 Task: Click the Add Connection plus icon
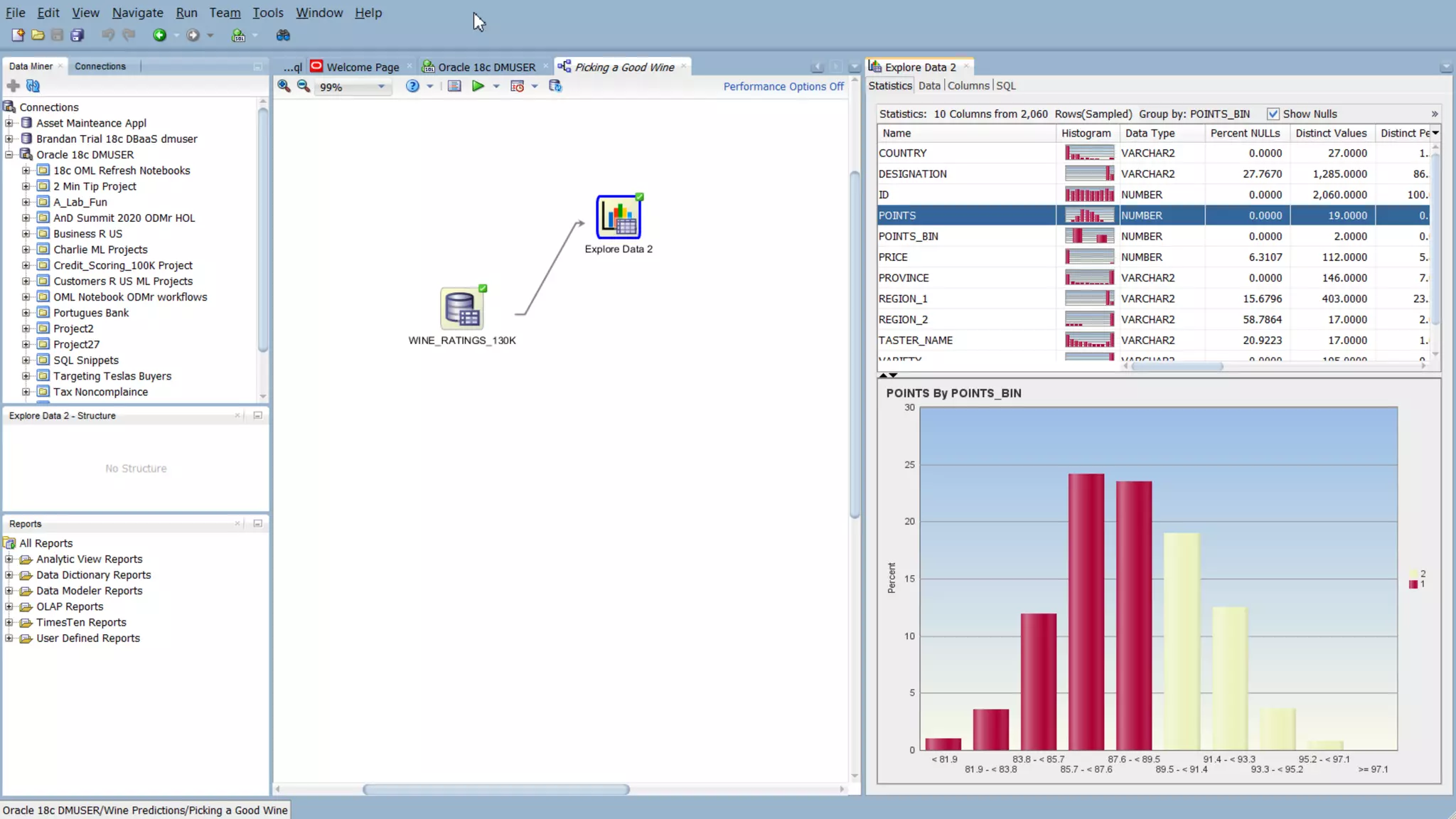coord(13,86)
